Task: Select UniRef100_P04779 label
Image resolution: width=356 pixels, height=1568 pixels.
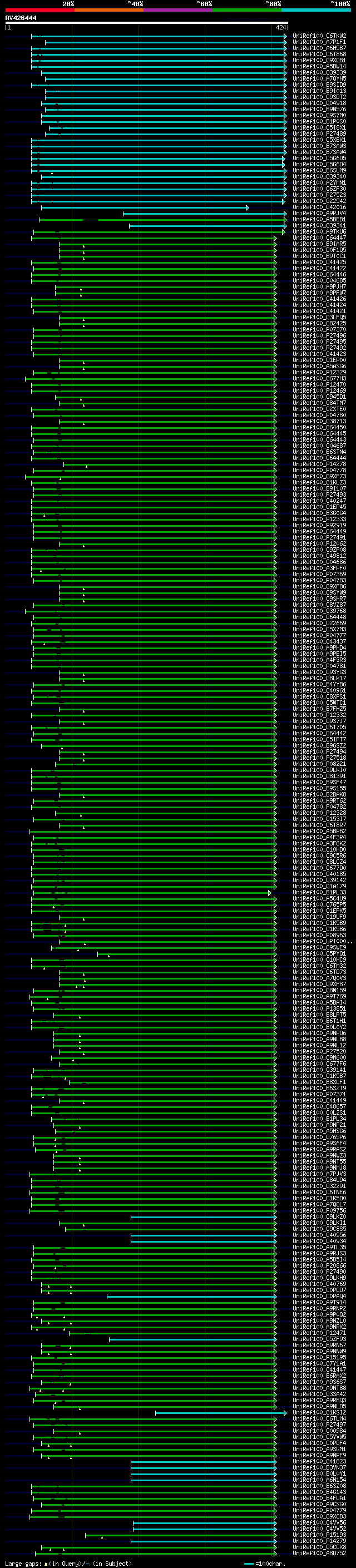Action: pos(319,1510)
